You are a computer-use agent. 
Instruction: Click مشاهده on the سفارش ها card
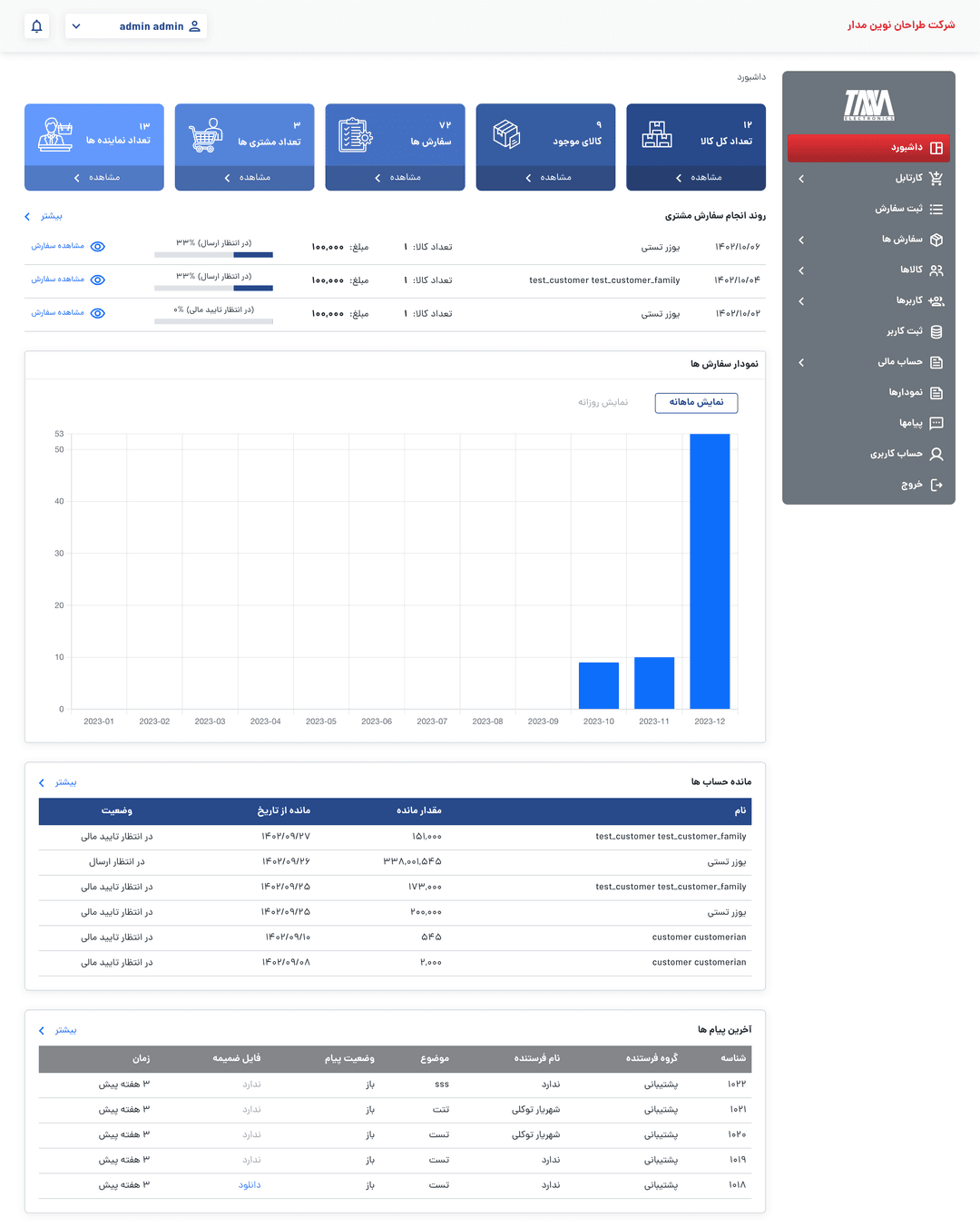coord(395,177)
